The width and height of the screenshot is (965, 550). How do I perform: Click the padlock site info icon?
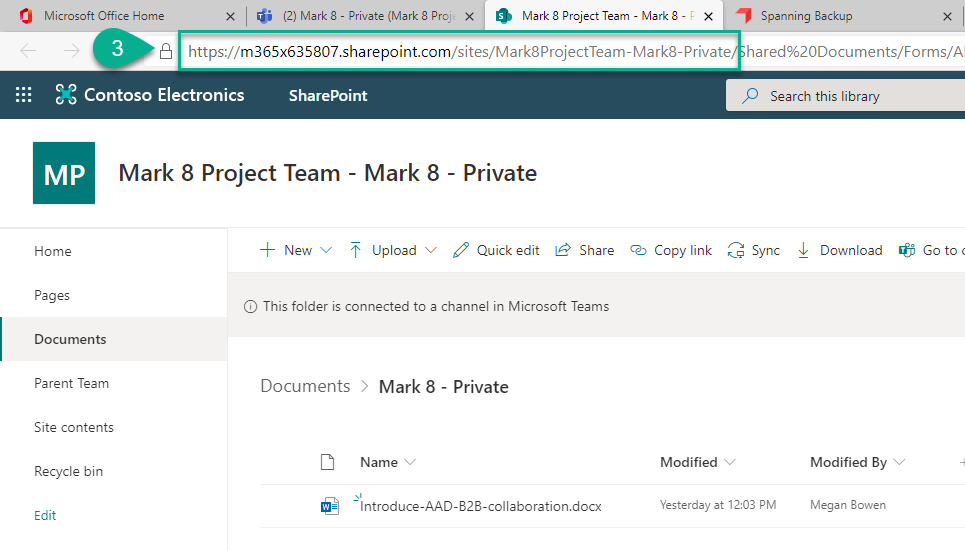pyautogui.click(x=166, y=51)
